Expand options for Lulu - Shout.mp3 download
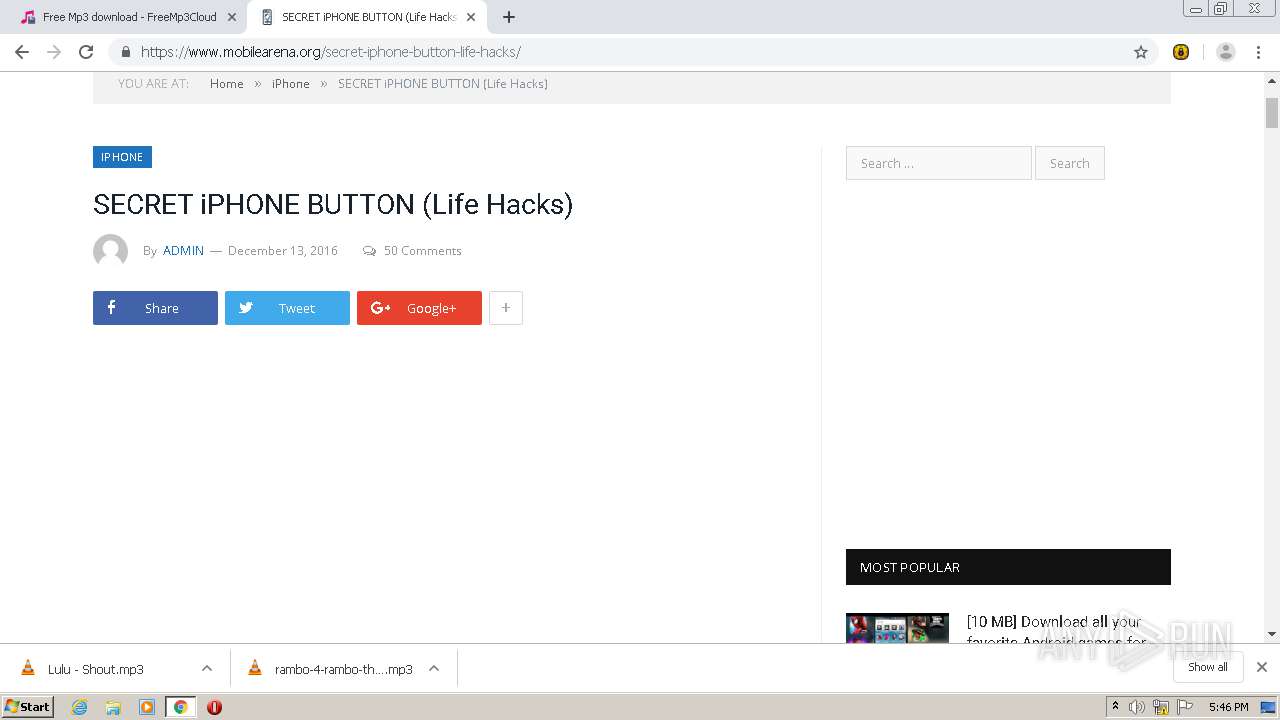The image size is (1280, 720). pos(206,669)
